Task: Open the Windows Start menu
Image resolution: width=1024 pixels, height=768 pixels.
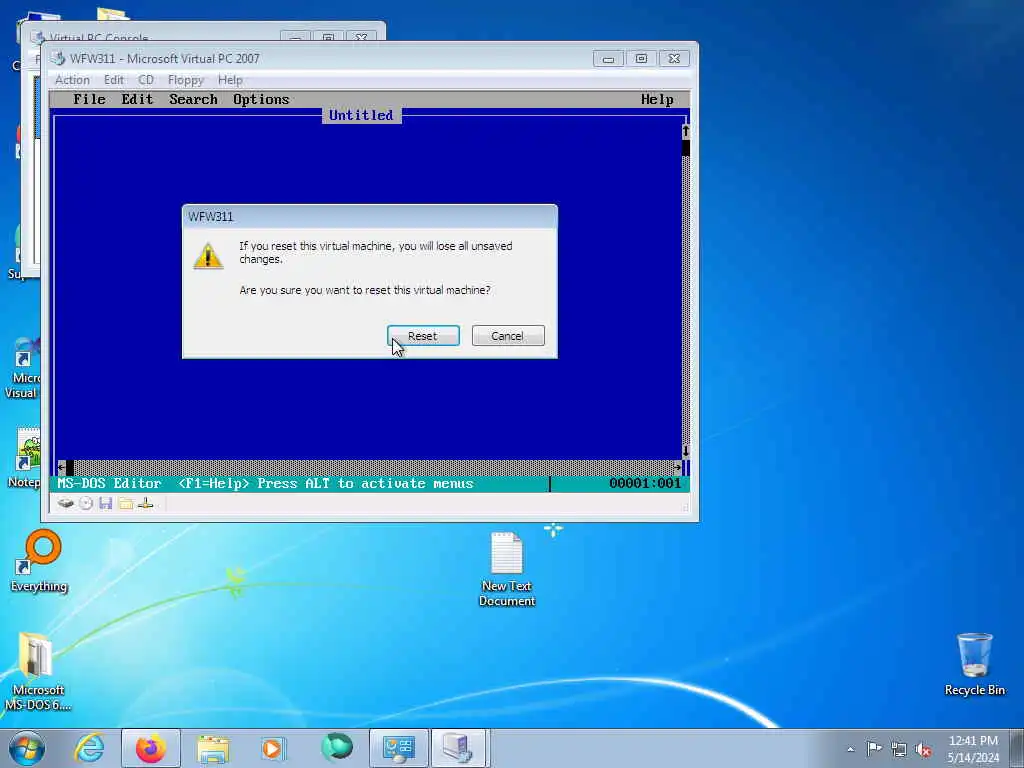Action: (27, 748)
